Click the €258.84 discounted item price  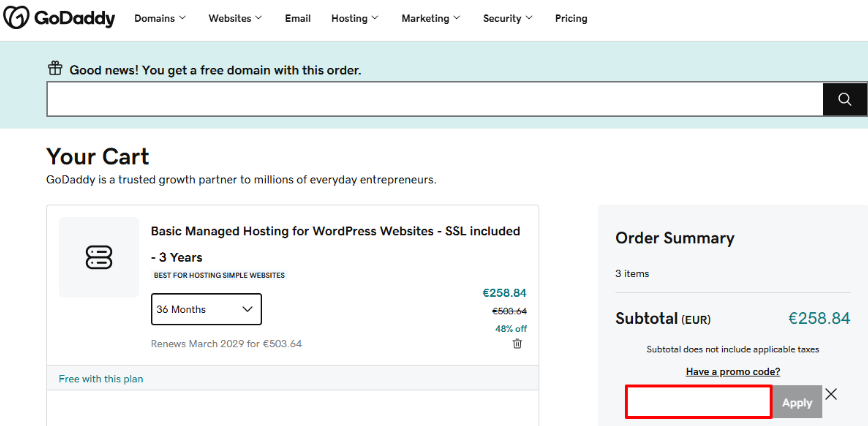click(x=504, y=293)
